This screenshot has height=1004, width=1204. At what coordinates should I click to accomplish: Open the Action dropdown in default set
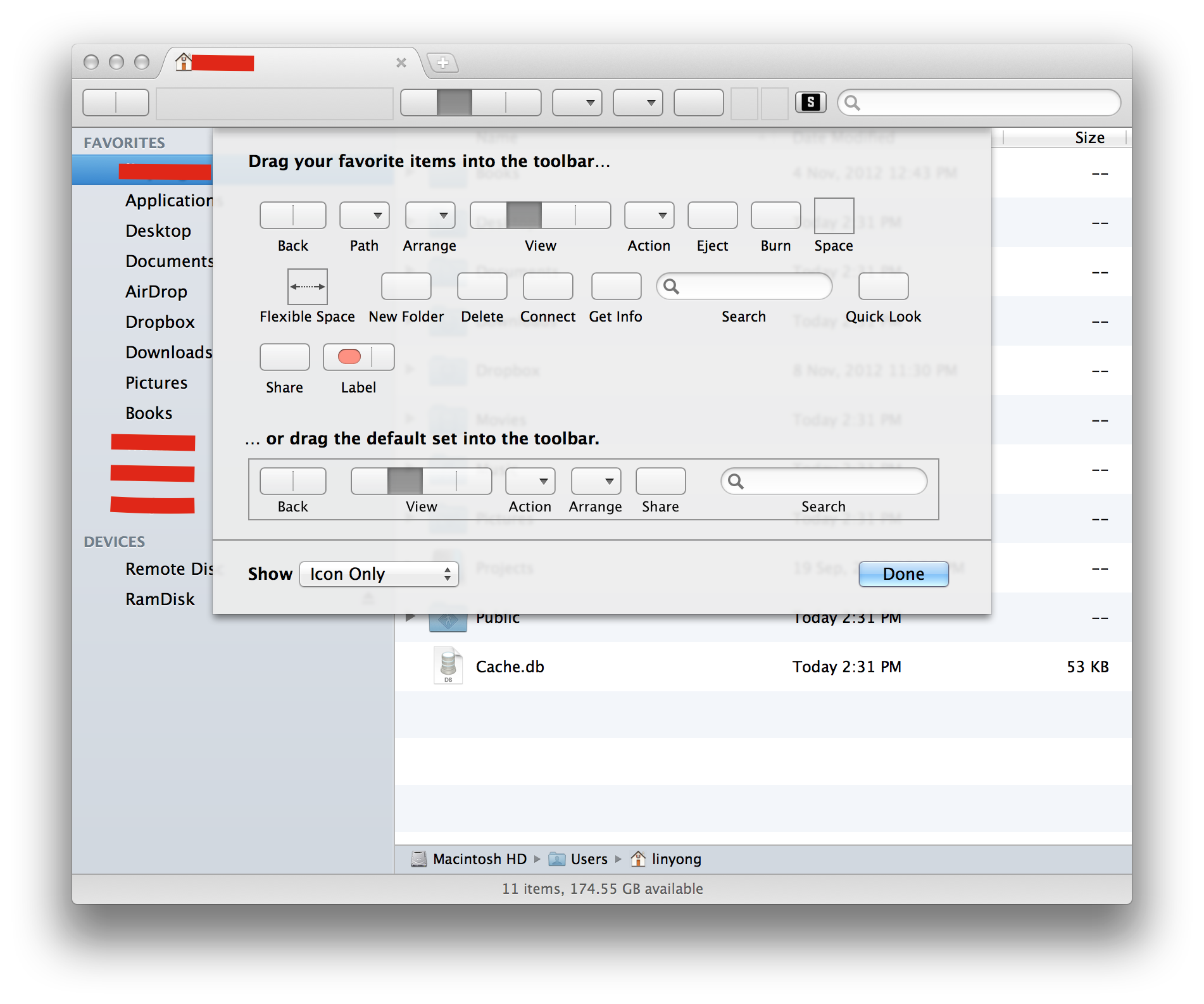pyautogui.click(x=529, y=481)
